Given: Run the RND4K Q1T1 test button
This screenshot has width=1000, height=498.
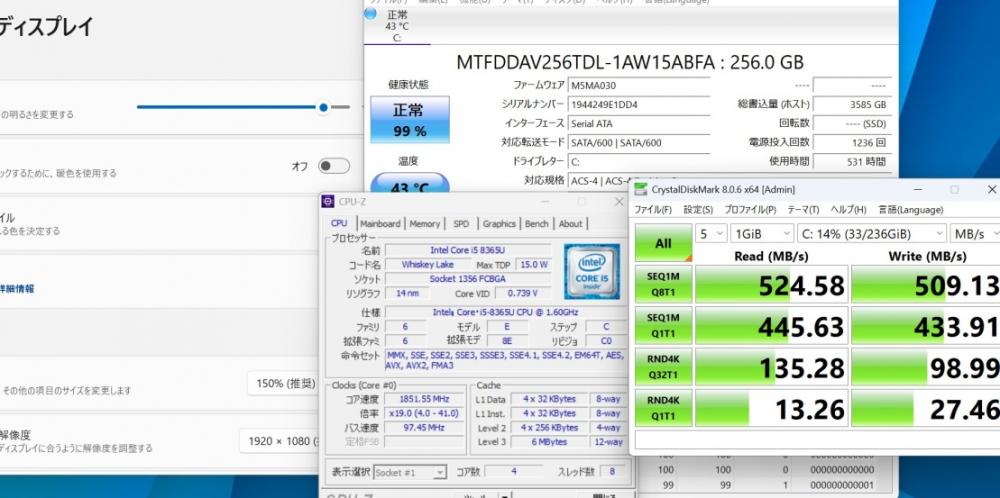Looking at the screenshot, I should point(663,408).
